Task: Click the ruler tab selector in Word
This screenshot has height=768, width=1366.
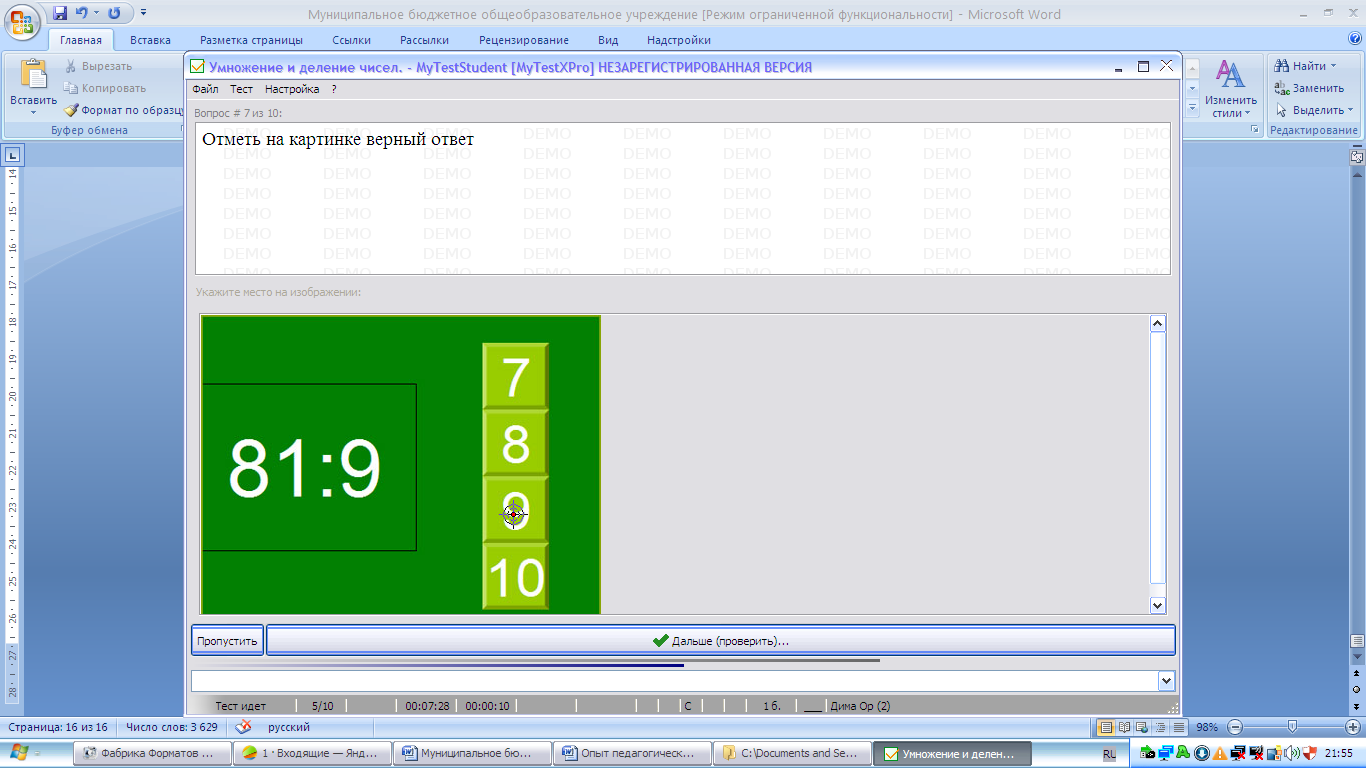Action: click(13, 155)
